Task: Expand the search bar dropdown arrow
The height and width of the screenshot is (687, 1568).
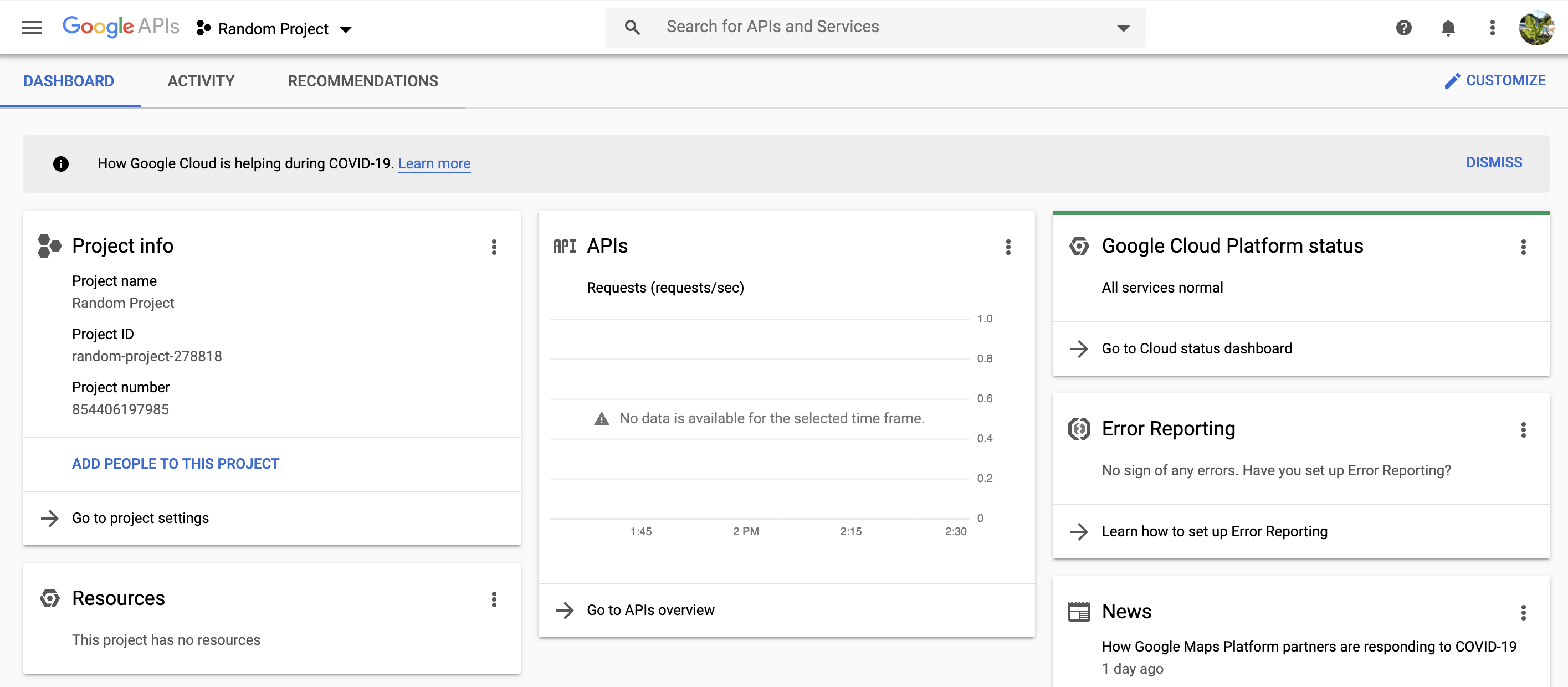Action: (x=1123, y=28)
